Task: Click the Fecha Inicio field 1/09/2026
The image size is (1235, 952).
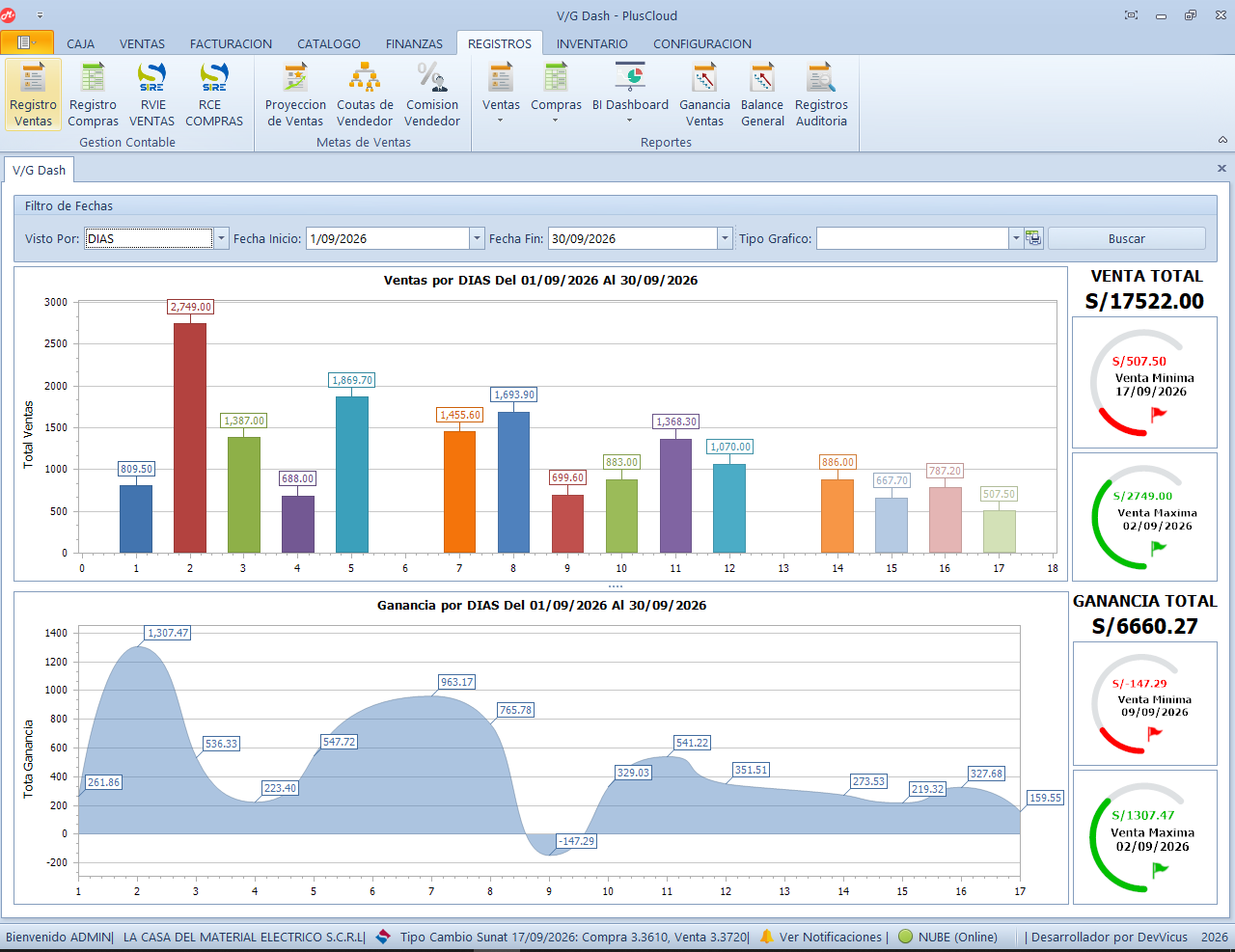Action: click(388, 238)
